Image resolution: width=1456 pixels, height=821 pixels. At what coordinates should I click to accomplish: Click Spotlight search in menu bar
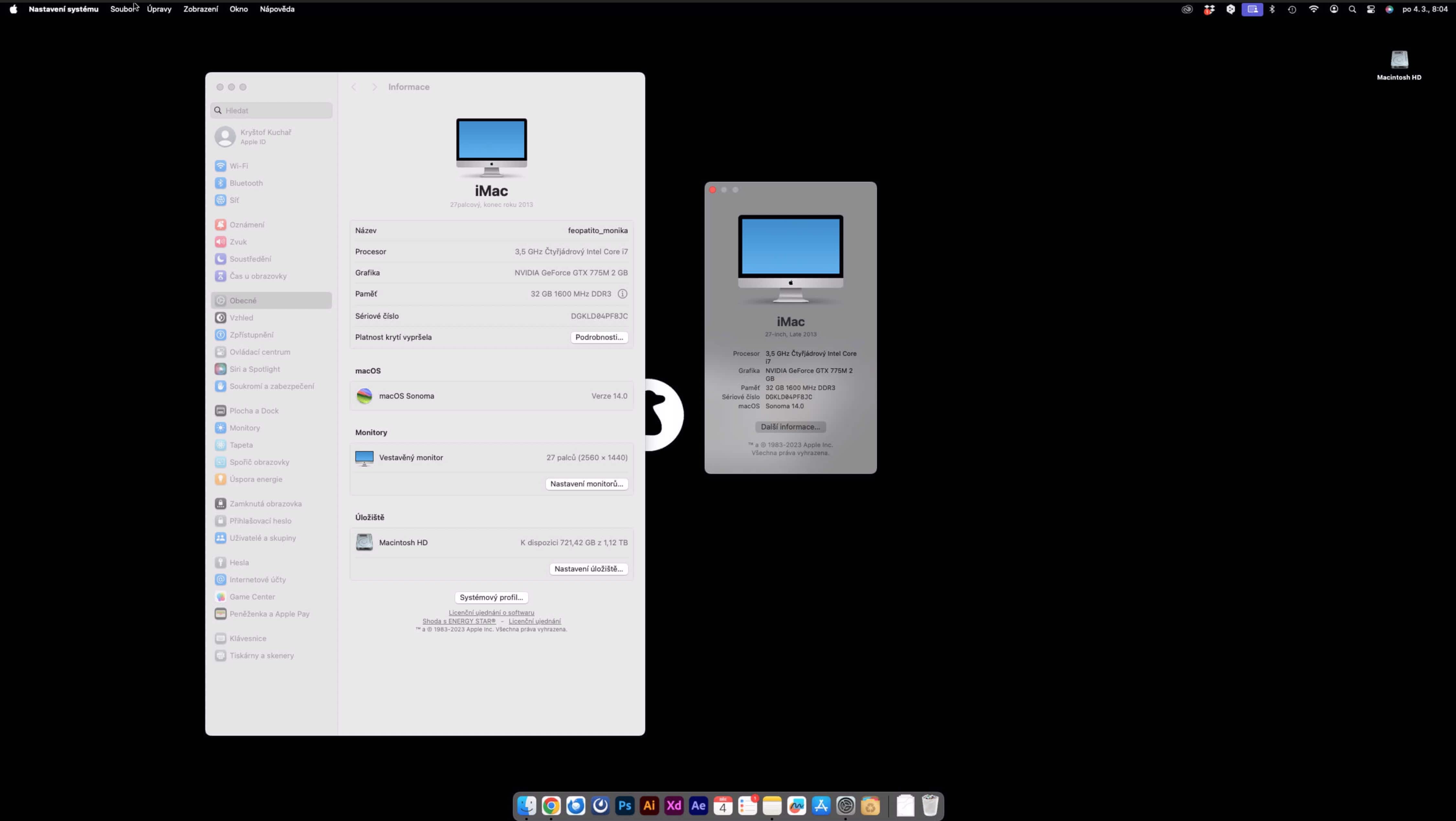(1352, 9)
